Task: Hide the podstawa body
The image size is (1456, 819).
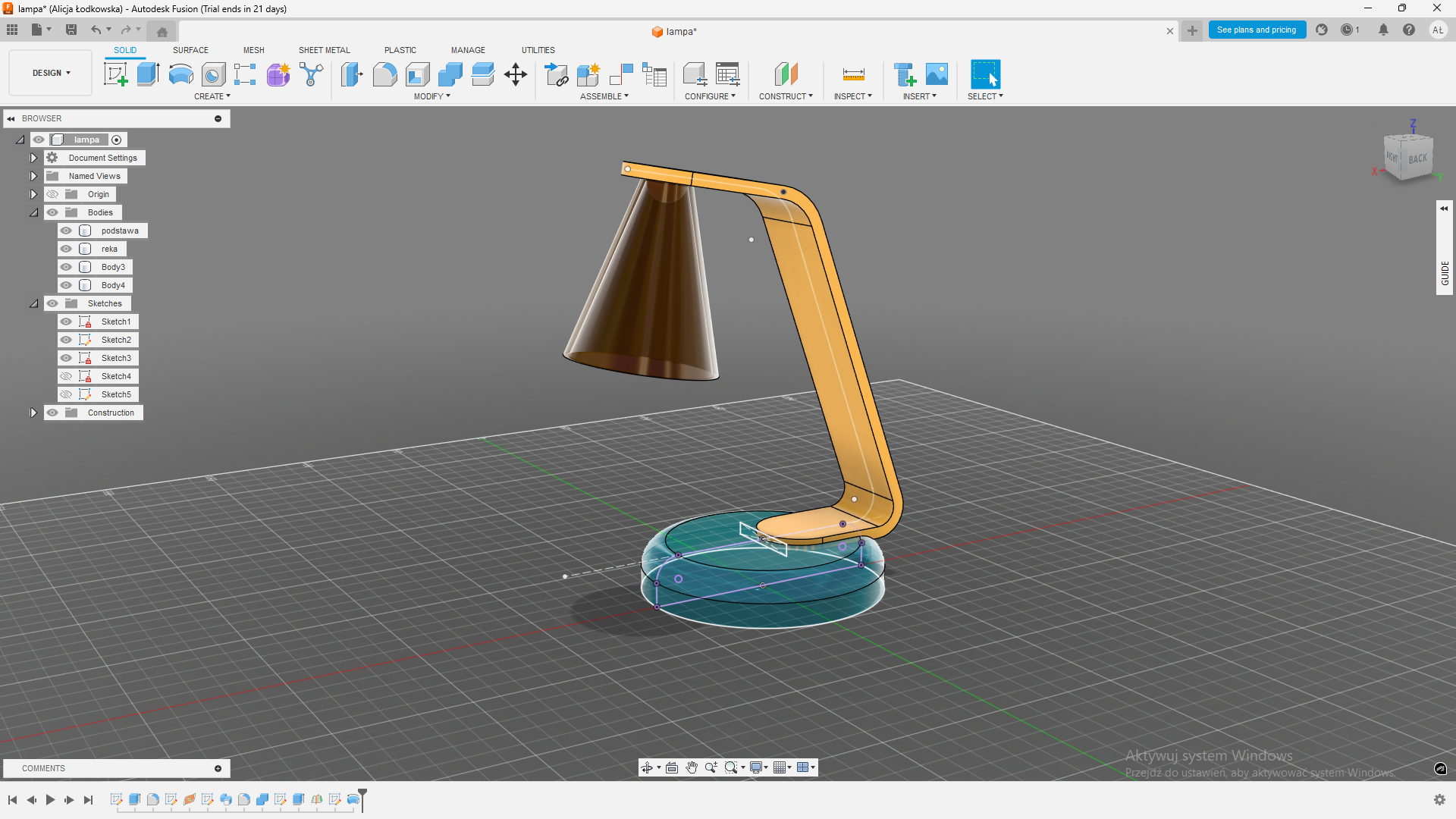Action: [66, 231]
